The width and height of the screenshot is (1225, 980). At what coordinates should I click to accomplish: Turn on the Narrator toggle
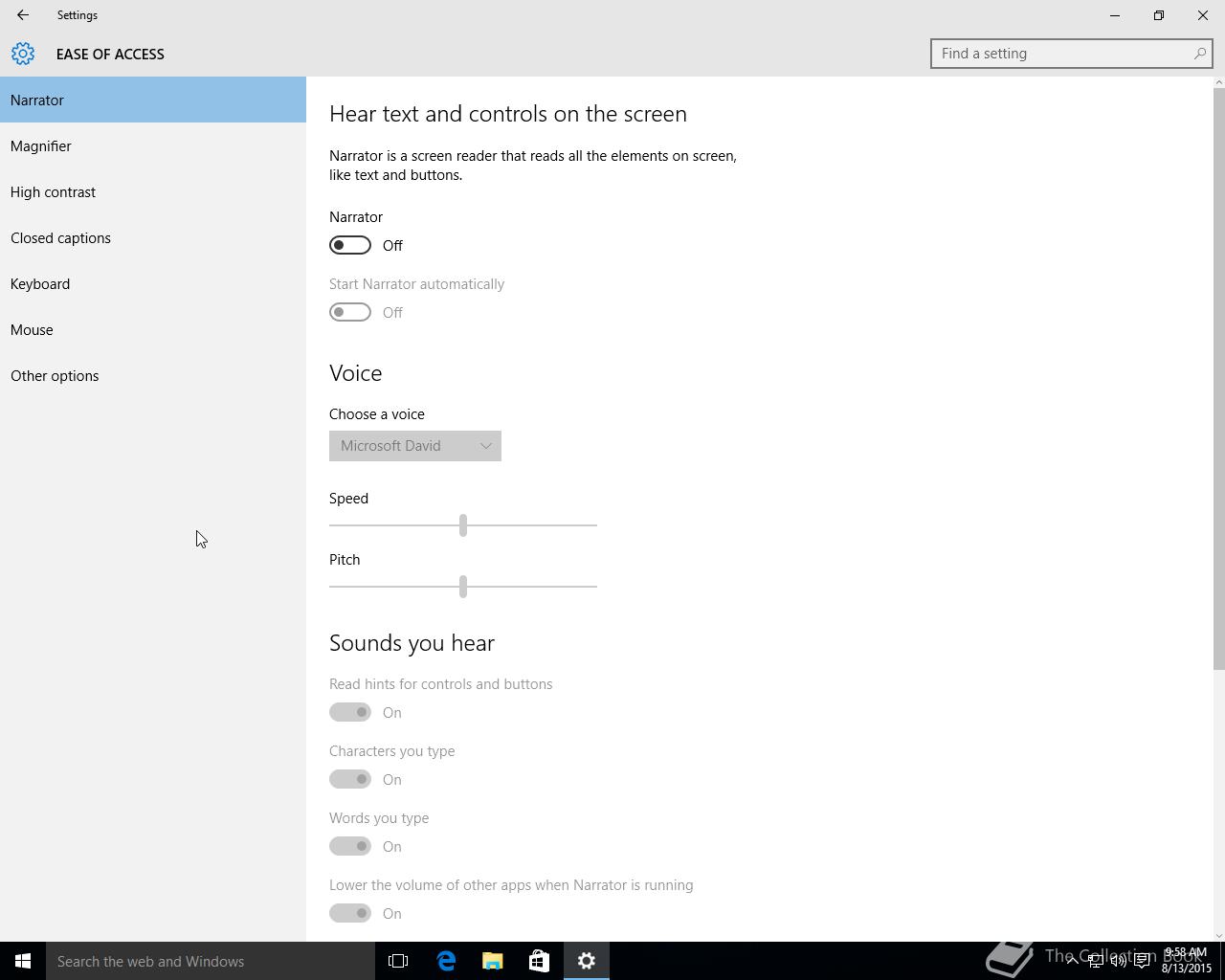pos(350,245)
